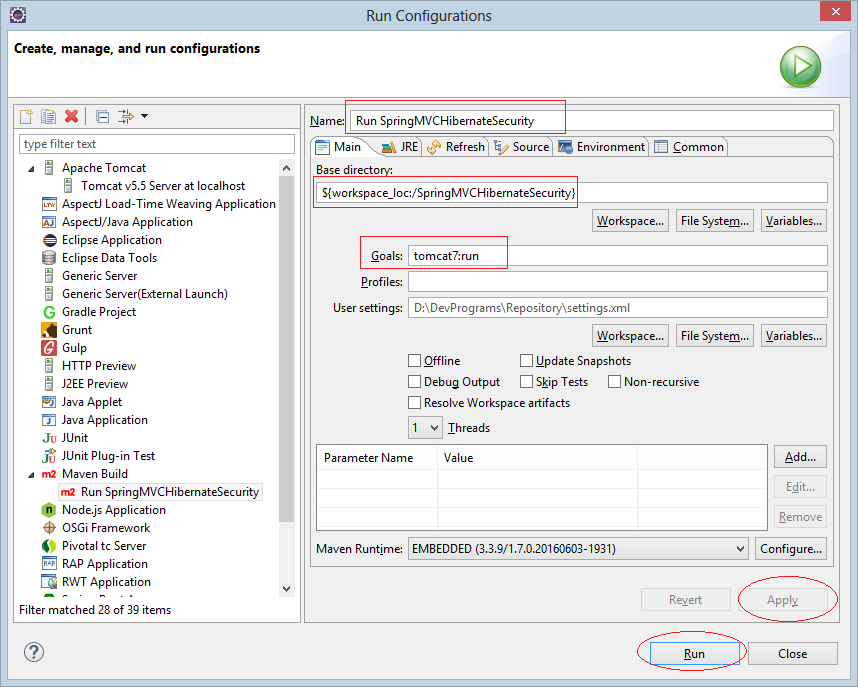Switch to the Environment tab

point(602,147)
